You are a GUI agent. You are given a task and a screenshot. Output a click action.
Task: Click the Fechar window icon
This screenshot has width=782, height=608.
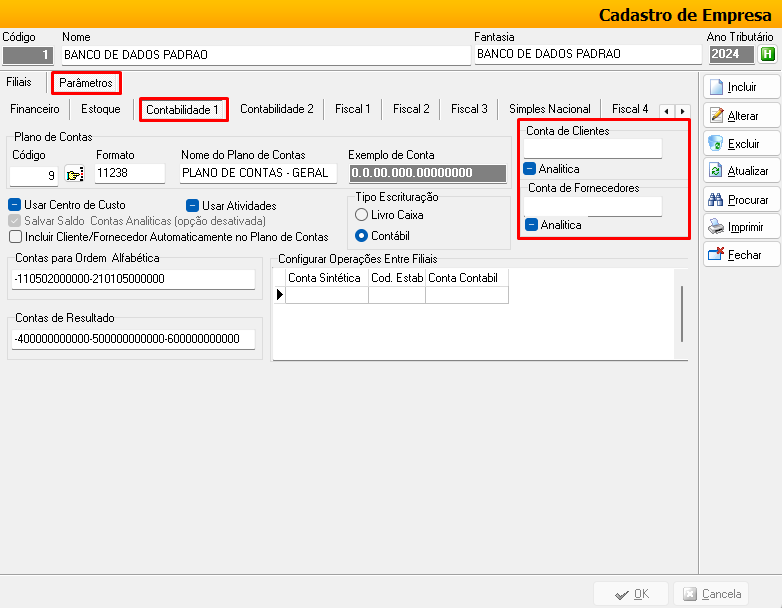tap(716, 254)
